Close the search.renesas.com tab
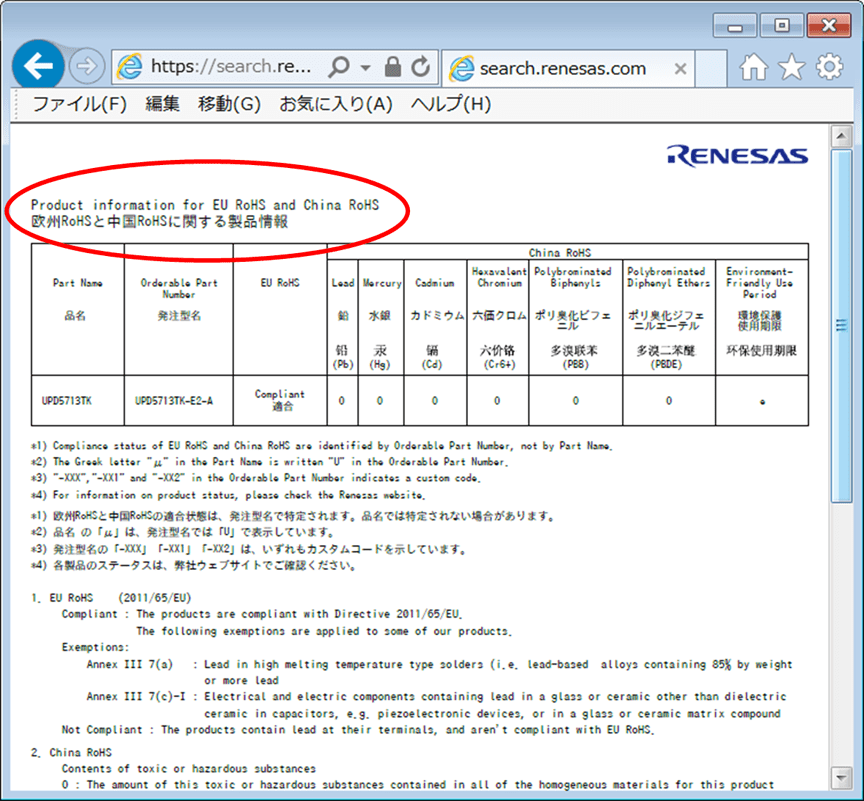864x801 pixels. point(680,69)
